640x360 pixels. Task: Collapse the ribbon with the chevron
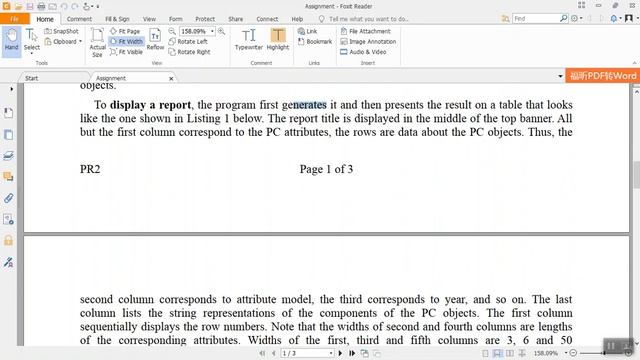[635, 63]
